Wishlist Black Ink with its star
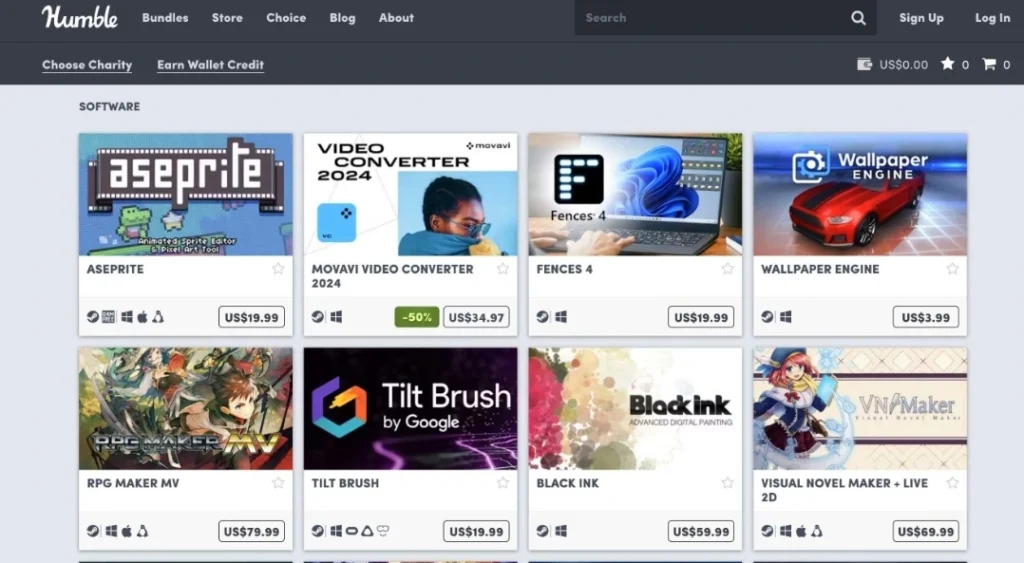The height and width of the screenshot is (563, 1024). coord(728,483)
